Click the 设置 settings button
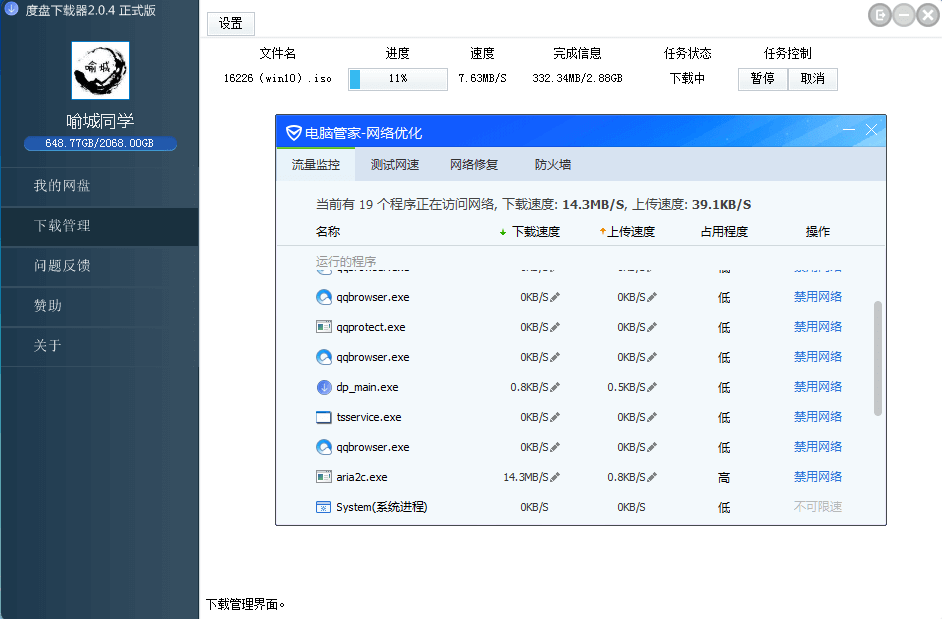Viewport: 942px width, 619px height. [x=231, y=23]
